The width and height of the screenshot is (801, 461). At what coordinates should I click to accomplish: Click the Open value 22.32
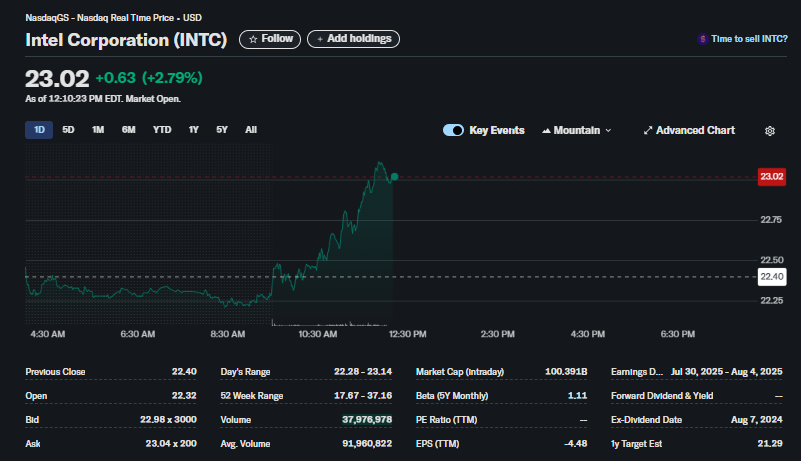(184, 396)
